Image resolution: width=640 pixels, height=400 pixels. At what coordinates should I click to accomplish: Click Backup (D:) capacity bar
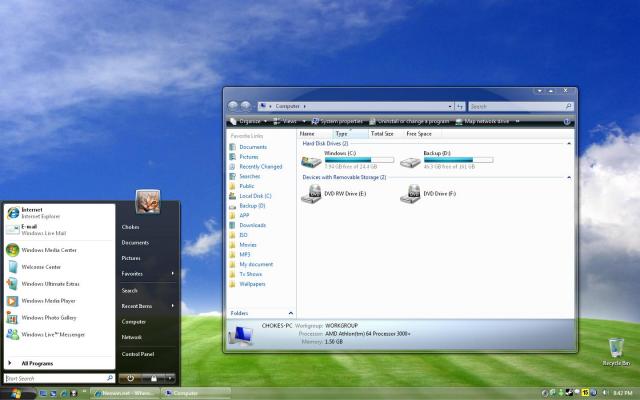coord(458,160)
